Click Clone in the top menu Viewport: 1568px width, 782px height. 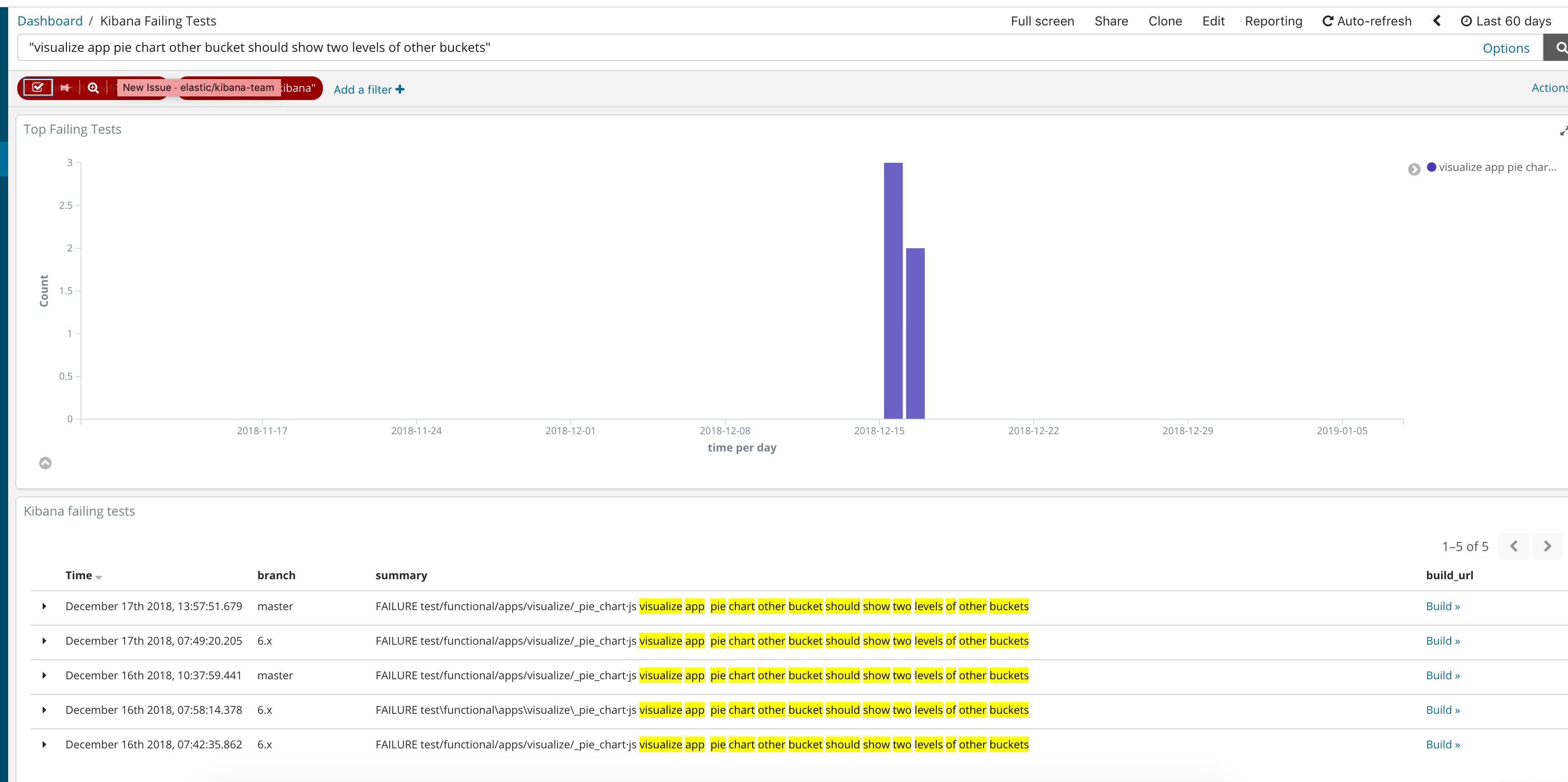(x=1165, y=21)
